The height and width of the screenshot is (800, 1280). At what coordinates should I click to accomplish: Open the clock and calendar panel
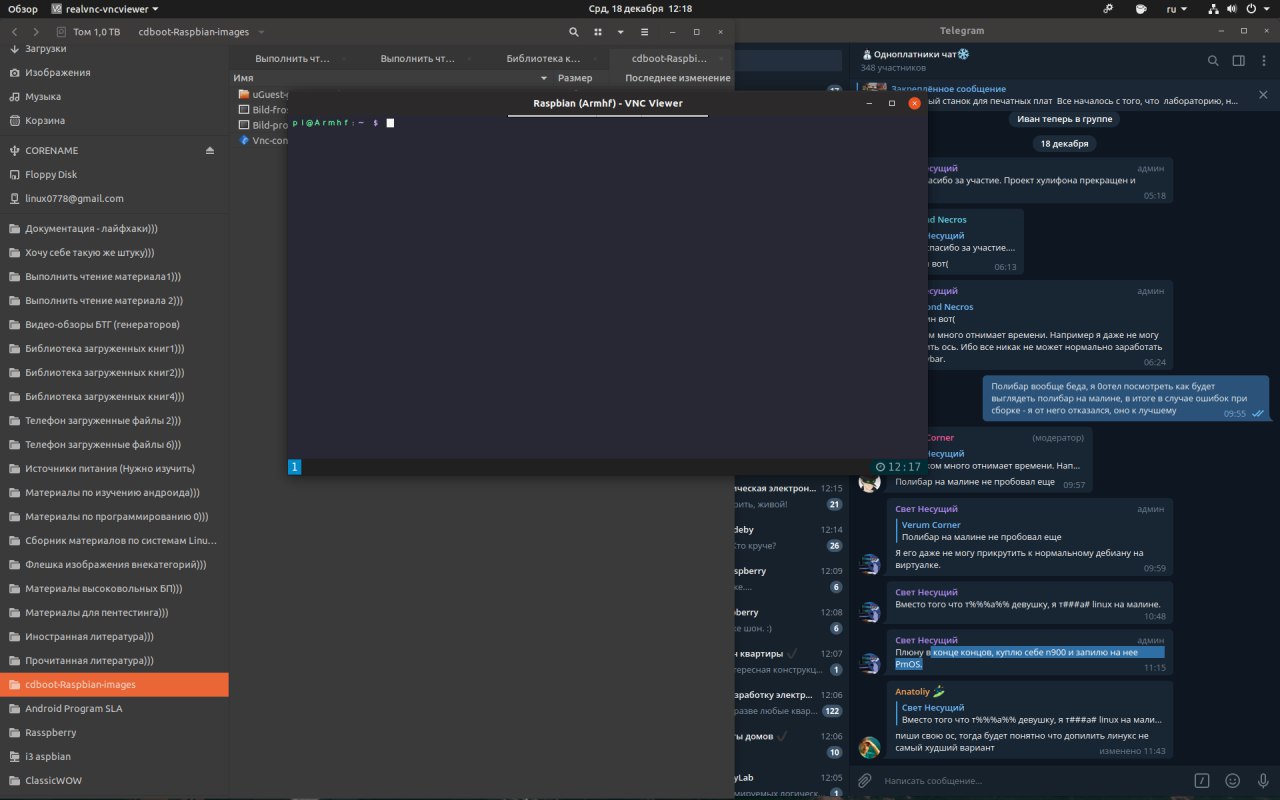640,9
